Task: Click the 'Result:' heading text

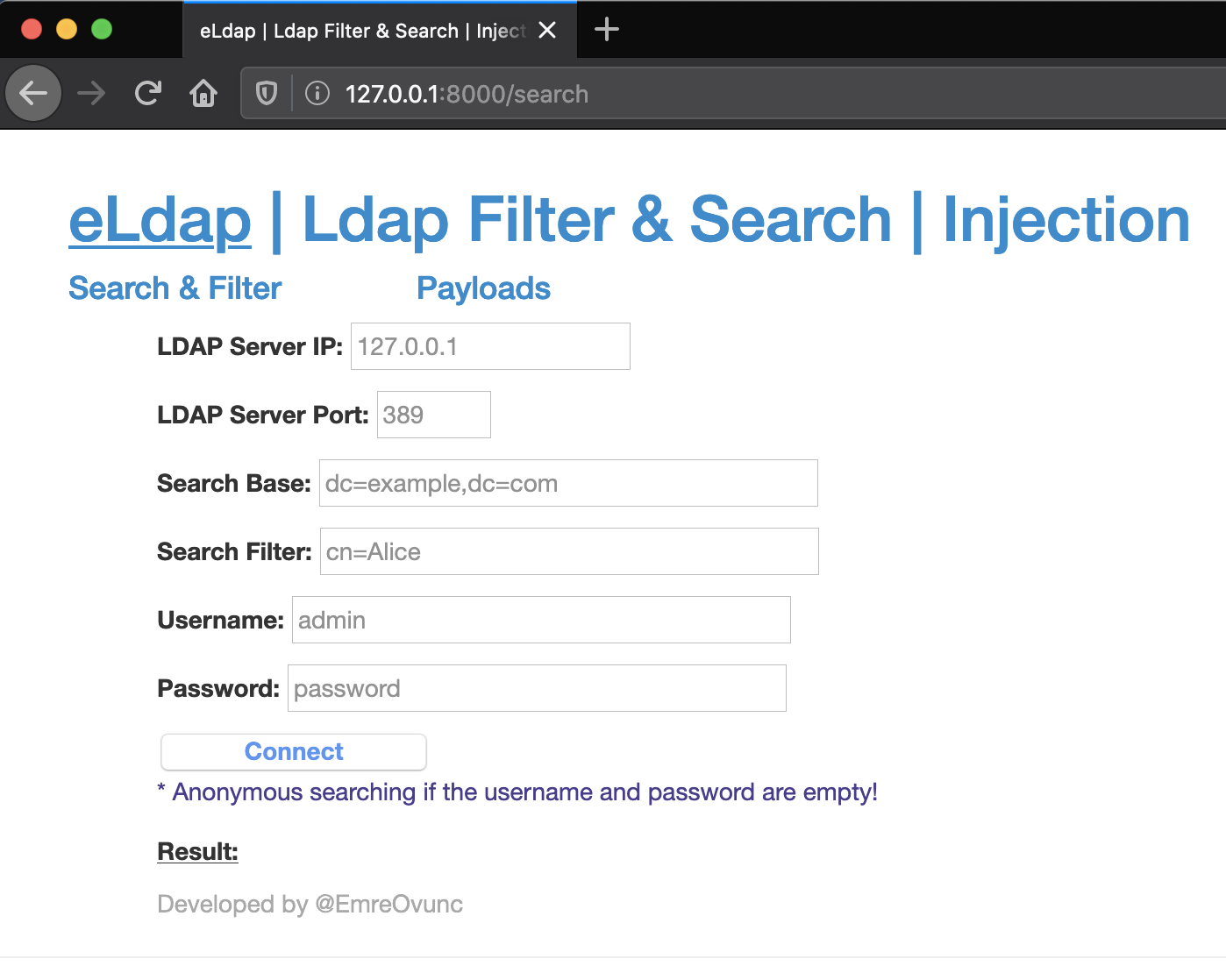Action: (x=198, y=851)
